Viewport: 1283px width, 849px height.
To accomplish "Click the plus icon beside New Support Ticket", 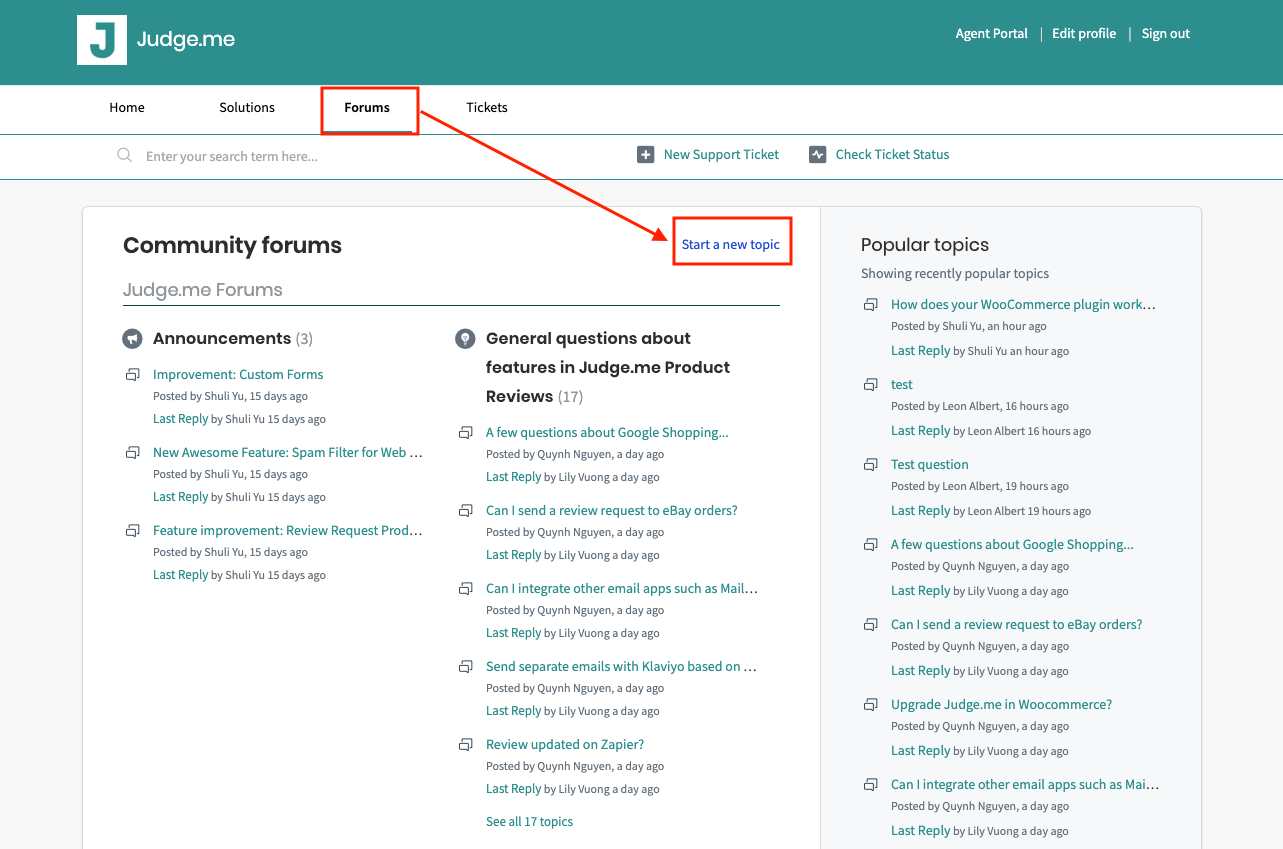I will pyautogui.click(x=646, y=155).
